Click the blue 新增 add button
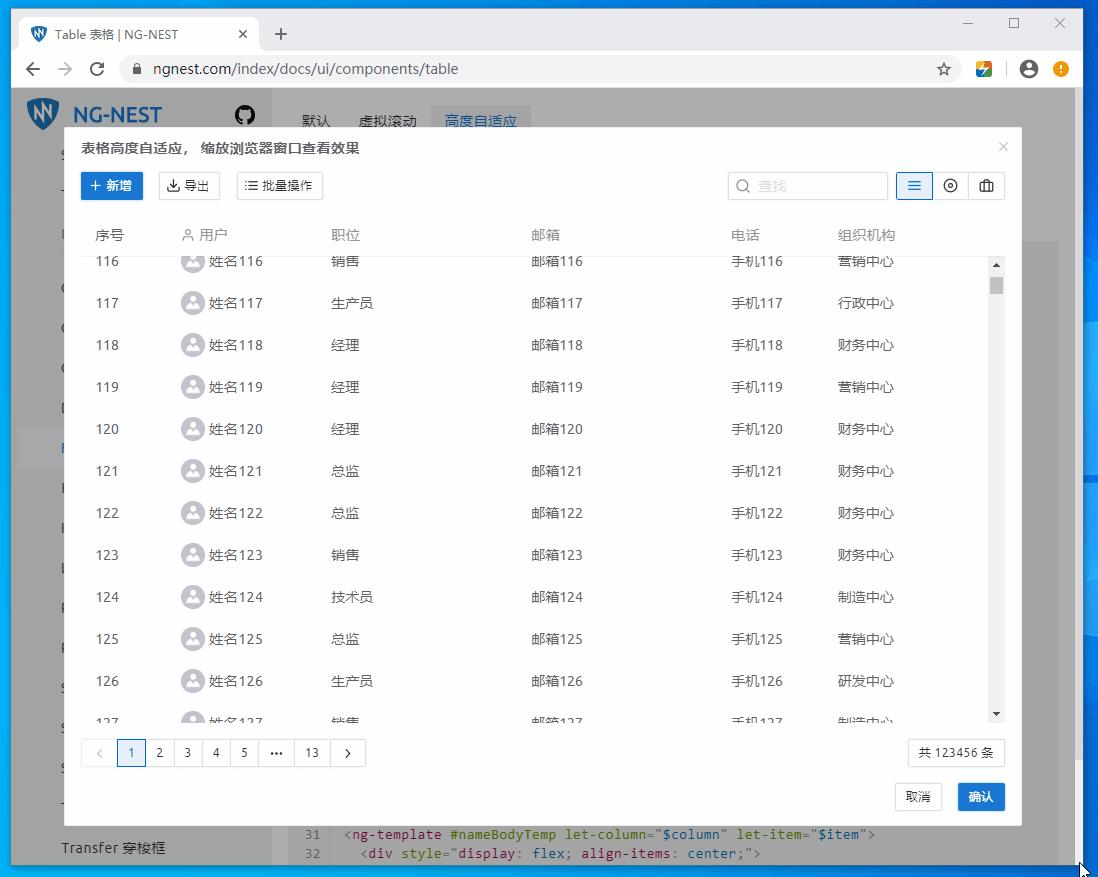1098x877 pixels. (111, 185)
